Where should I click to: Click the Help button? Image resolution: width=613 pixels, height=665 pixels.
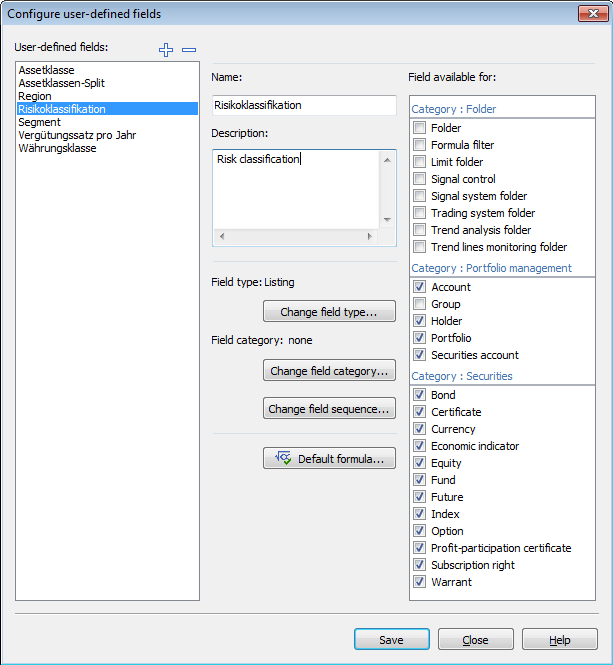(559, 640)
